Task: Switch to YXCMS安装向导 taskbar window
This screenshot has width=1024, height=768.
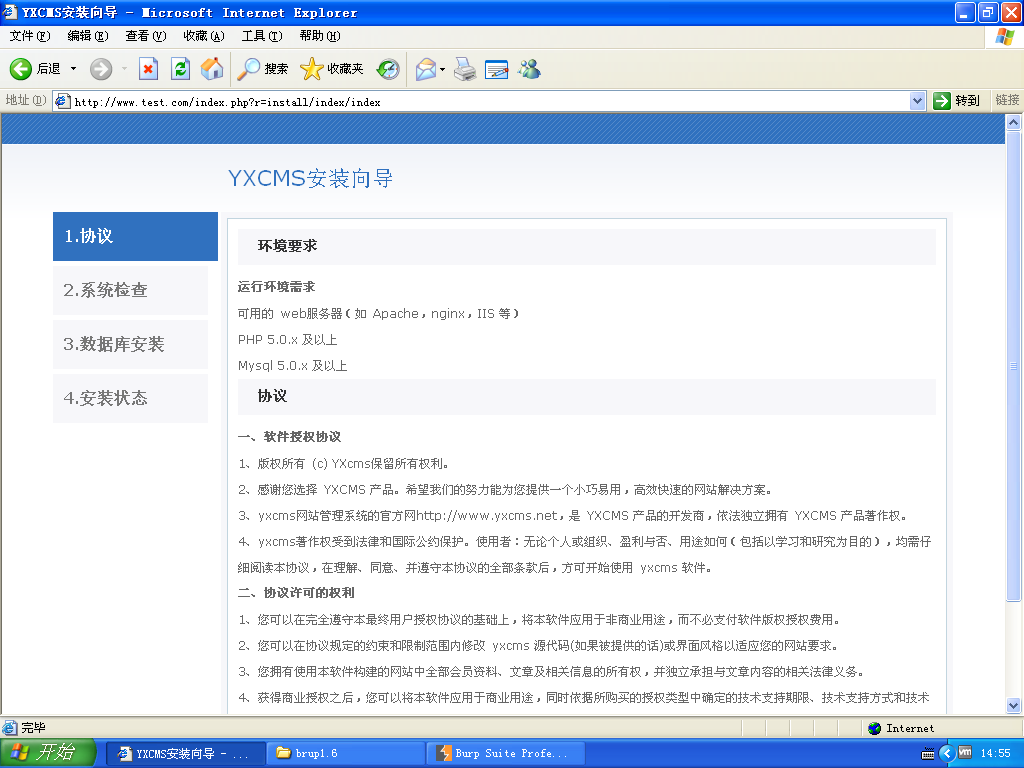Action: 185,754
